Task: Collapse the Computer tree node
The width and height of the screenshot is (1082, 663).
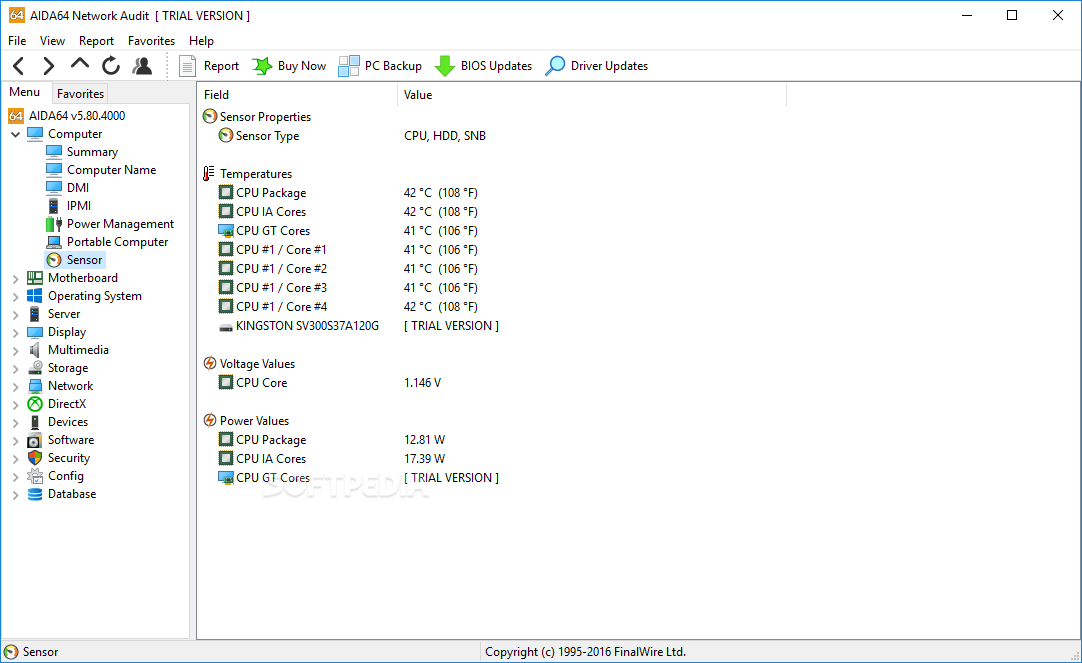Action: click(x=15, y=135)
